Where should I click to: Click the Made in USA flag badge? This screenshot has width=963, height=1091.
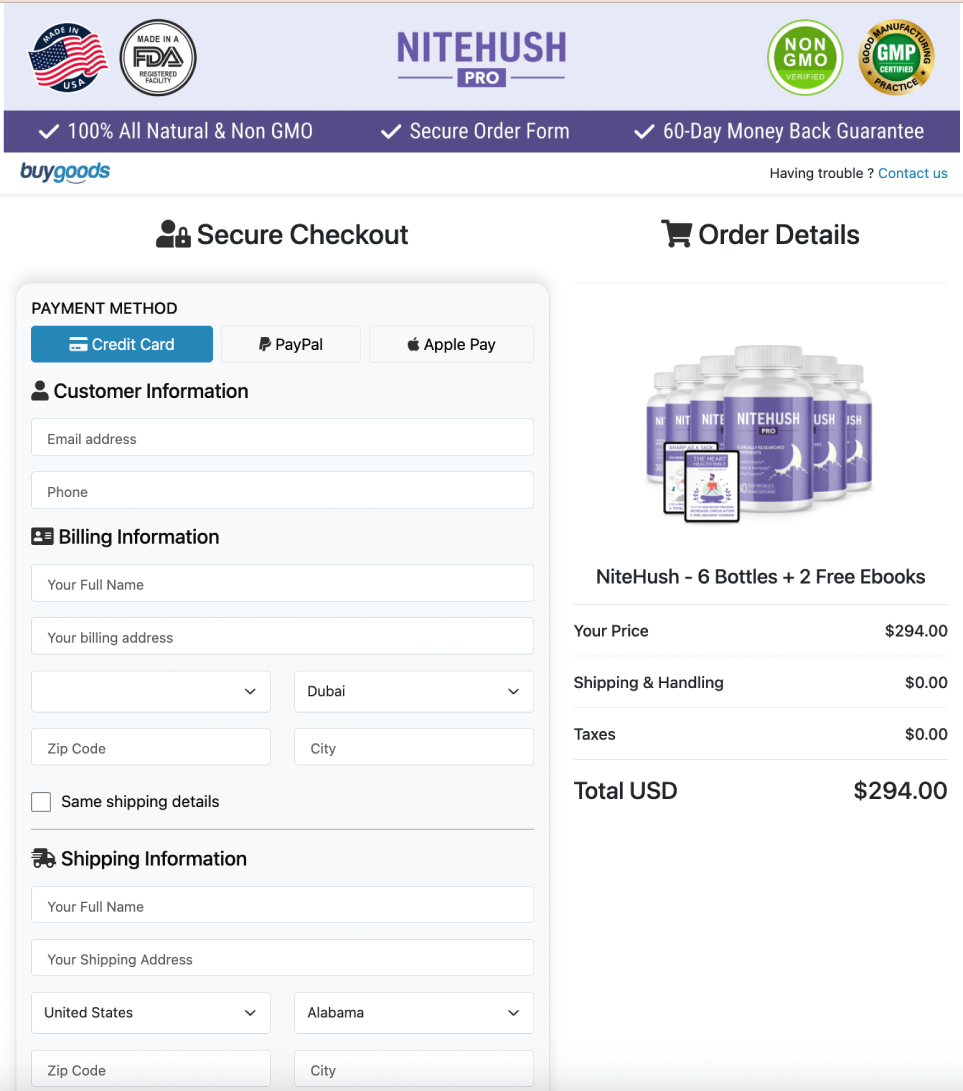click(66, 56)
